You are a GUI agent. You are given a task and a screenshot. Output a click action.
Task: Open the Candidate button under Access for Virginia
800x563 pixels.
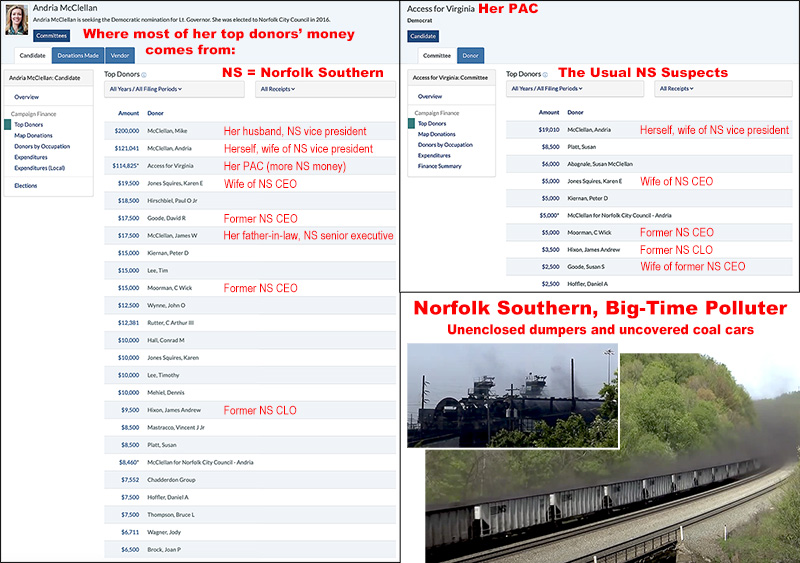pyautogui.click(x=423, y=36)
